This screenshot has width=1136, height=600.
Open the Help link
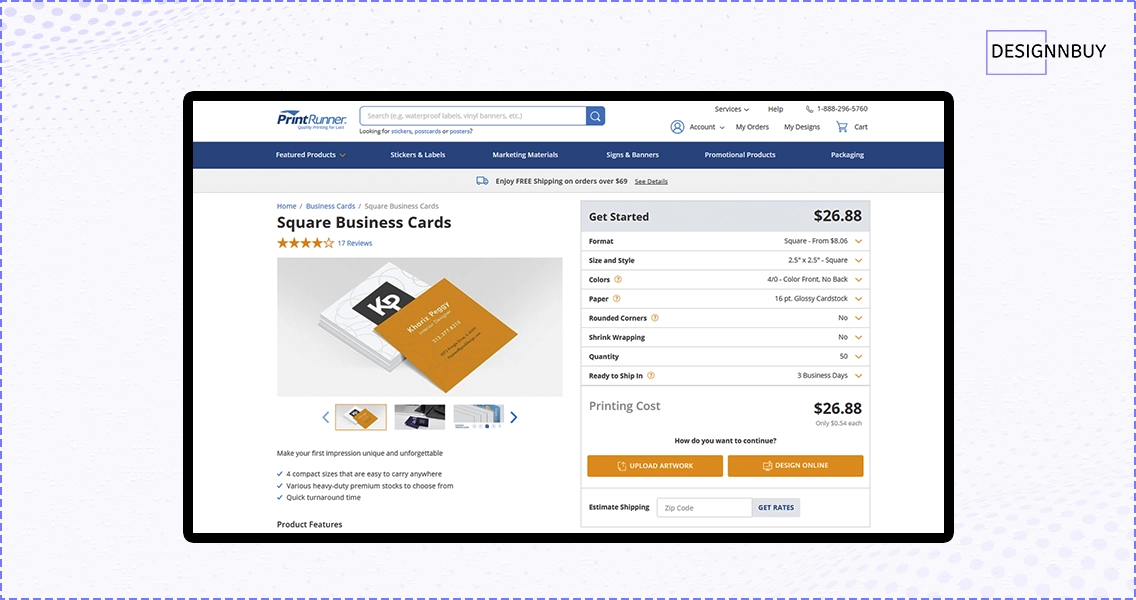coord(775,109)
